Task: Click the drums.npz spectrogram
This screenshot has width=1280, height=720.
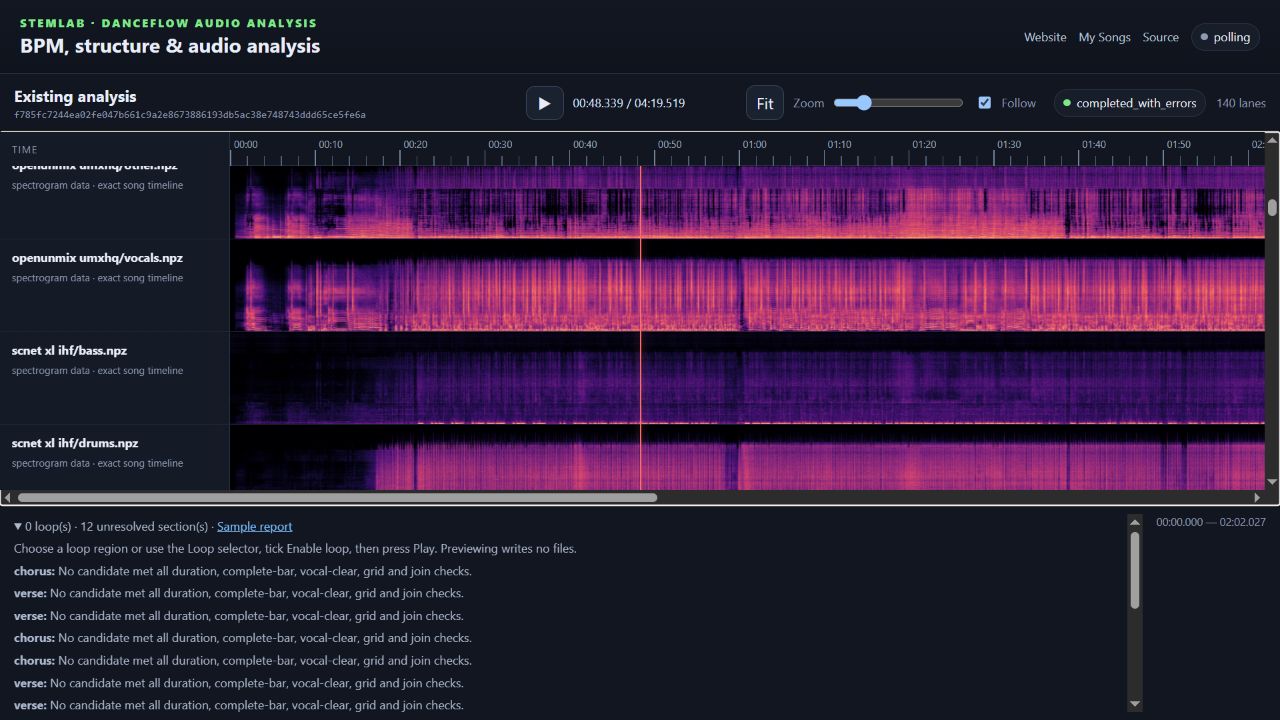Action: click(x=747, y=458)
